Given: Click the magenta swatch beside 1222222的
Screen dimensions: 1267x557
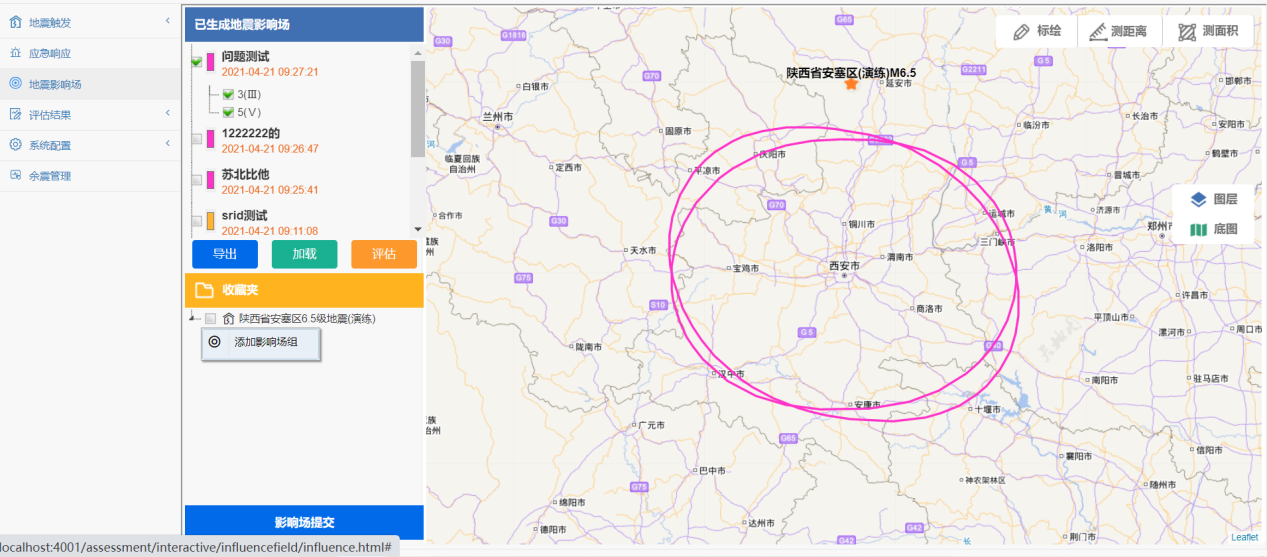Looking at the screenshot, I should tap(210, 139).
